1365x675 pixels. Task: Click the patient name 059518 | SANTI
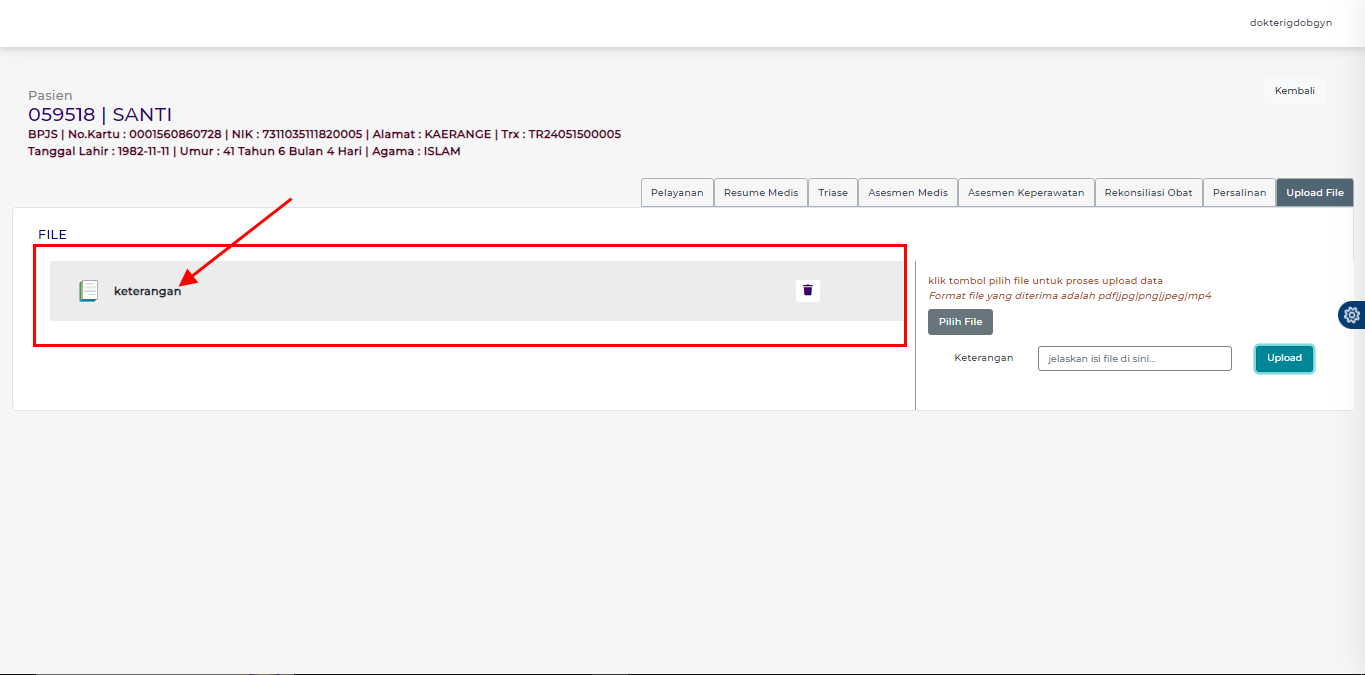coord(100,115)
